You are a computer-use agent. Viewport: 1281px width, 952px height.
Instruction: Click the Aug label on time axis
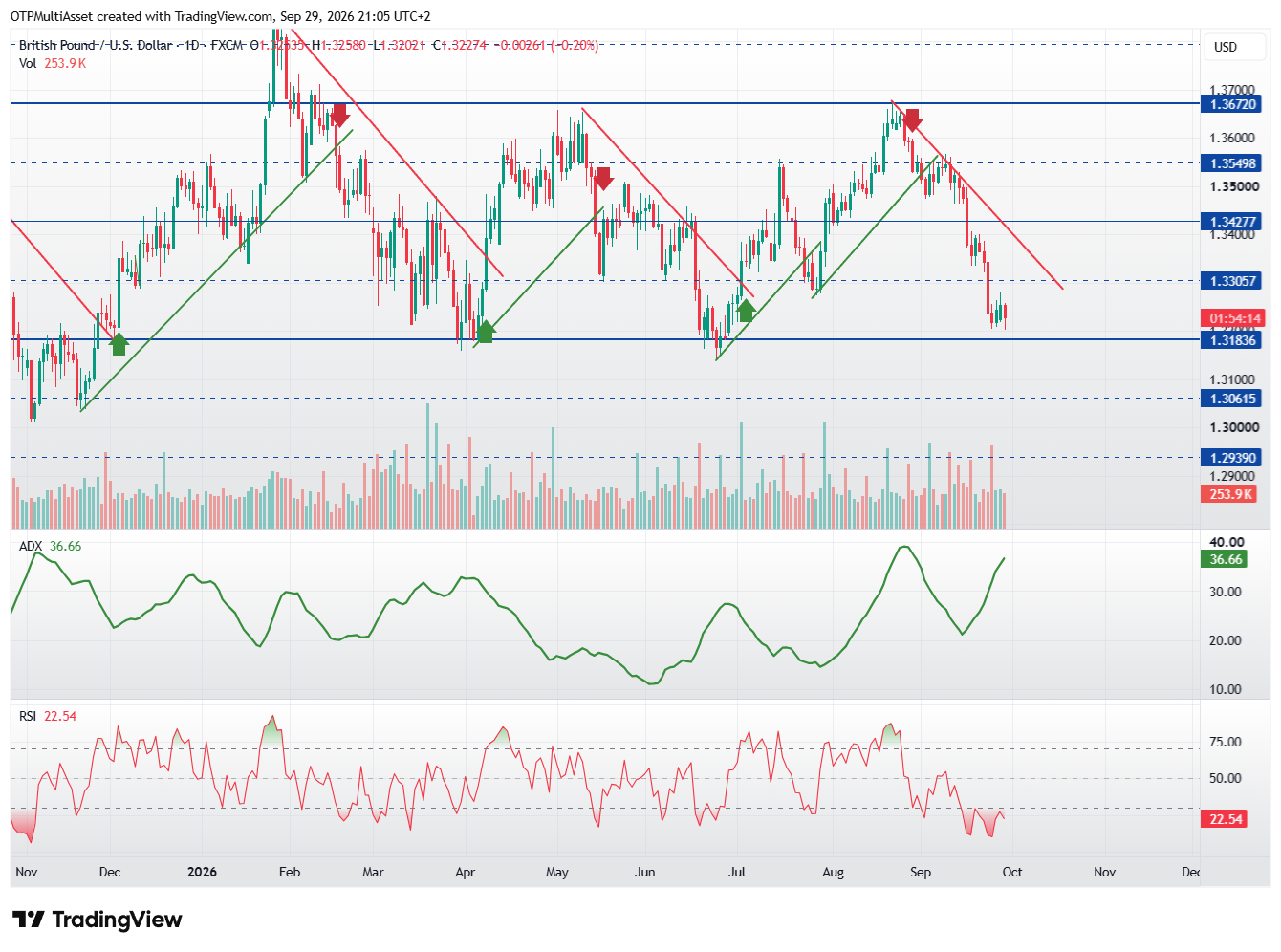pyautogui.click(x=834, y=872)
